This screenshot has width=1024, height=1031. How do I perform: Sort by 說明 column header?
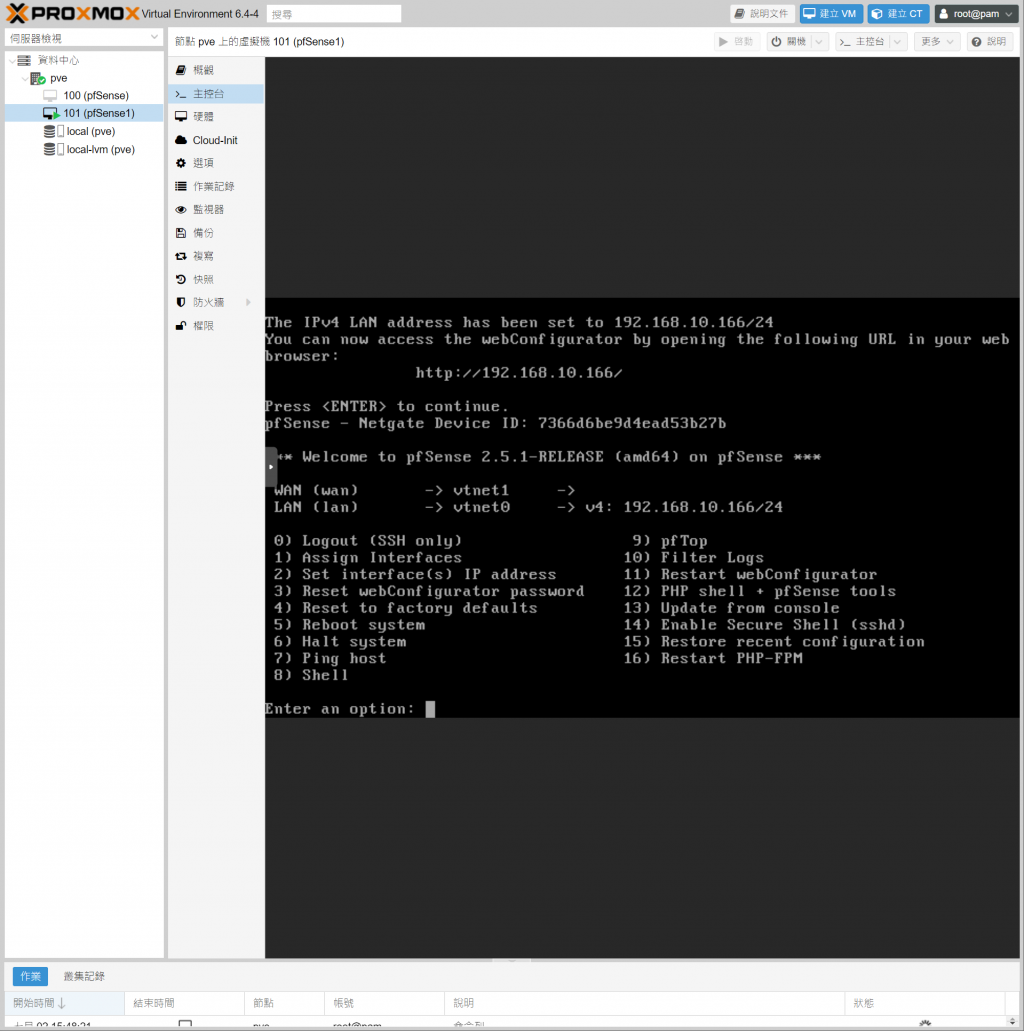[x=645, y=1003]
